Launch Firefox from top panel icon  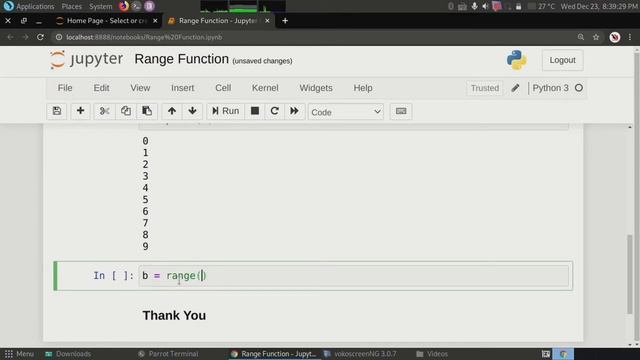[124, 6]
